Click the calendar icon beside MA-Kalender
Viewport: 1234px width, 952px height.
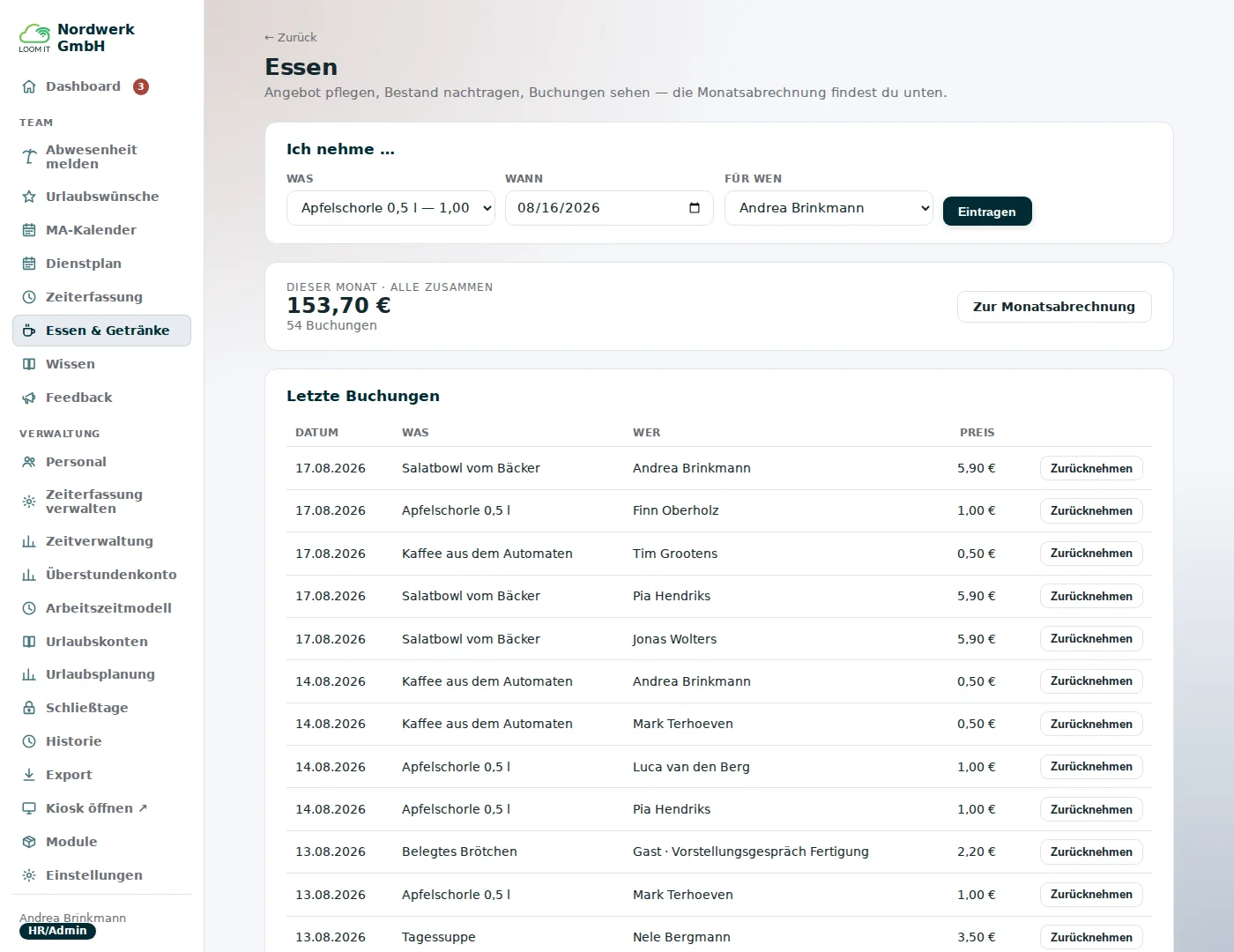click(29, 230)
